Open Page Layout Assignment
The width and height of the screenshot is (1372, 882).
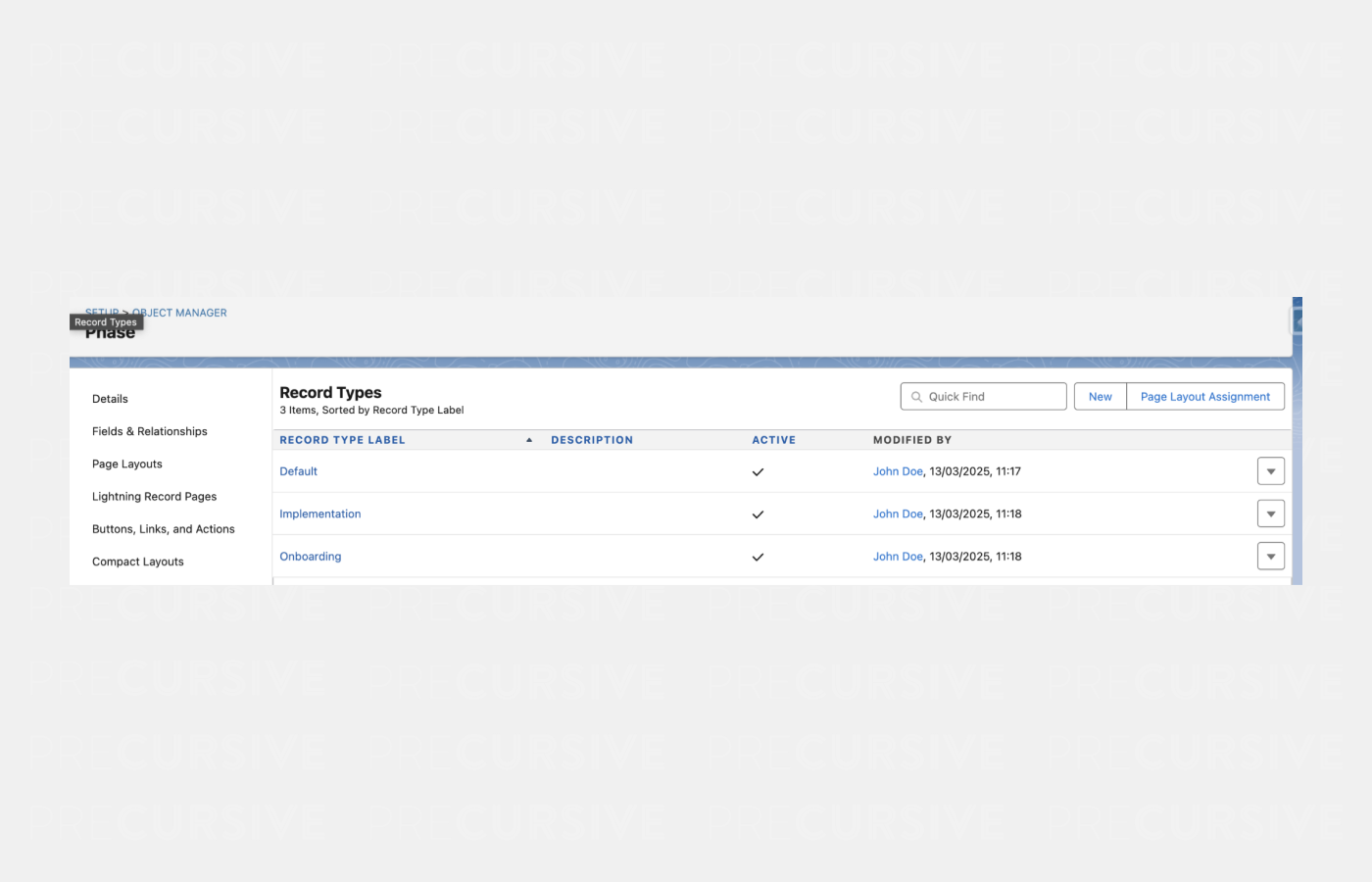[x=1204, y=397]
